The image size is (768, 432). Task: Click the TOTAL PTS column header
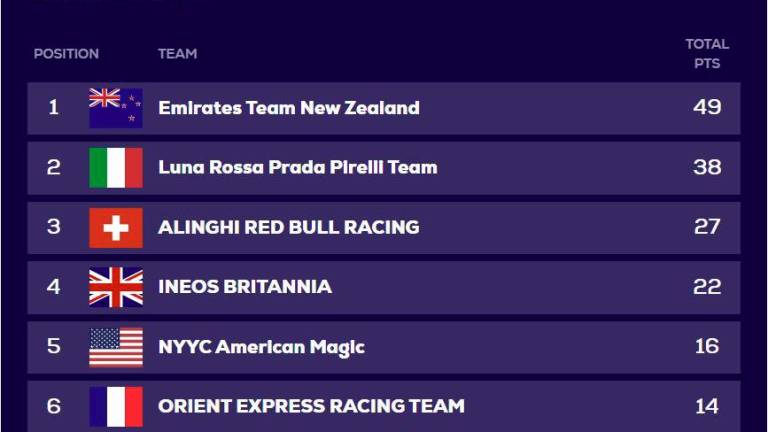pyautogui.click(x=707, y=53)
